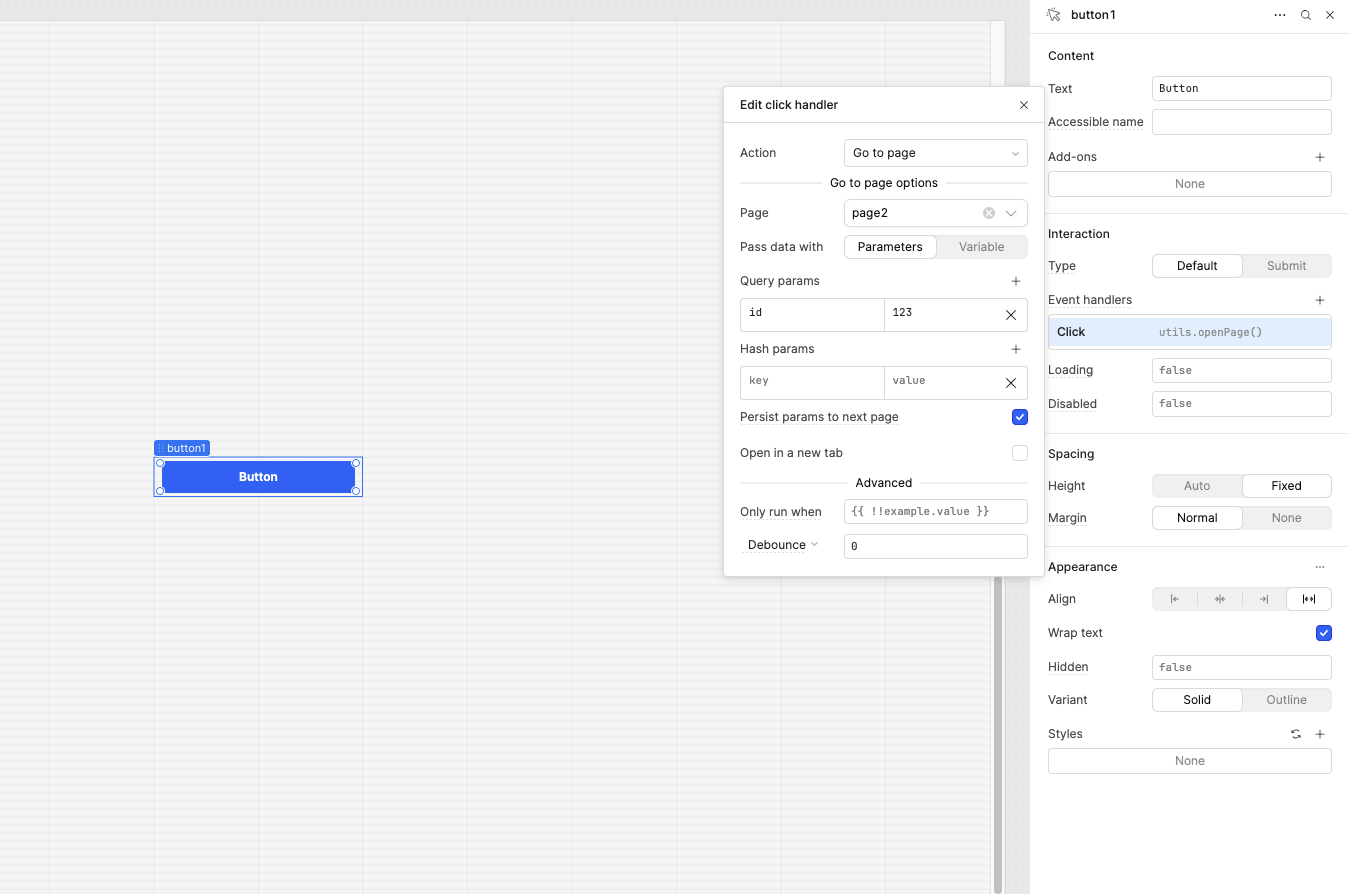Edit the Text field containing Button
This screenshot has height=894, width=1350.
(x=1242, y=89)
